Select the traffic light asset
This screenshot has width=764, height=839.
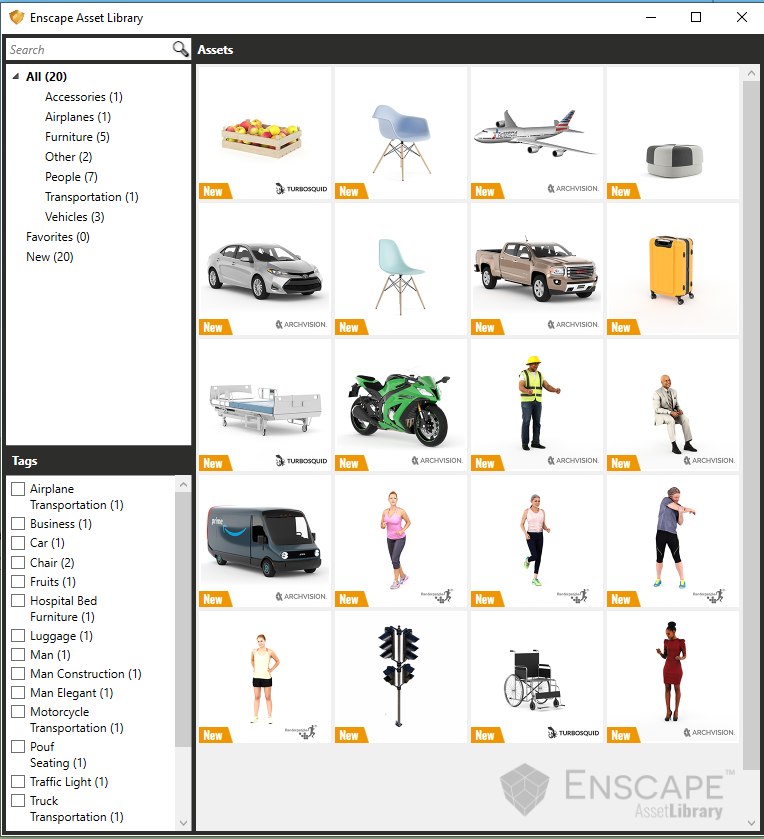pyautogui.click(x=401, y=676)
